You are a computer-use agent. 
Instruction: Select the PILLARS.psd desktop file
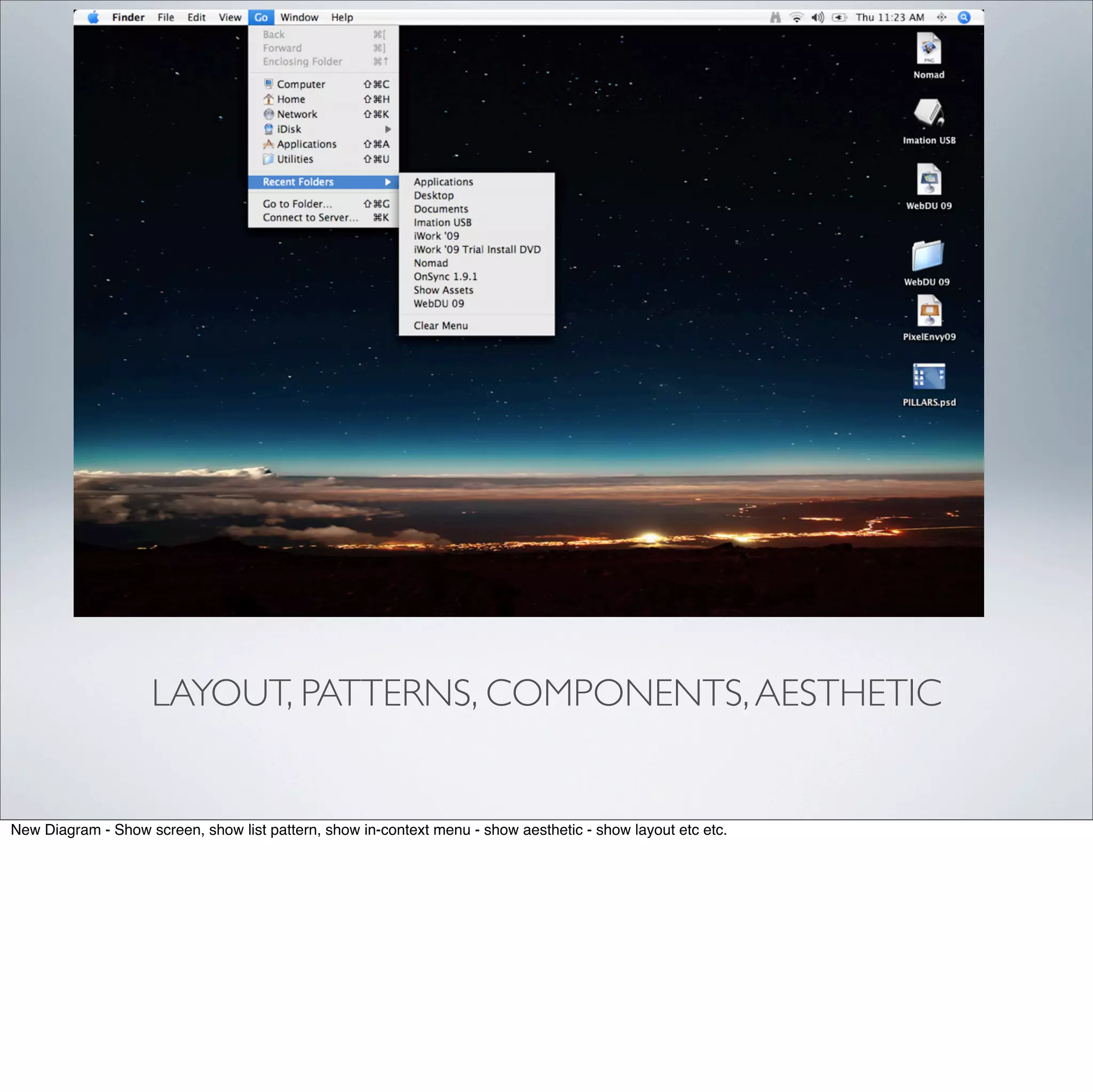tap(929, 377)
